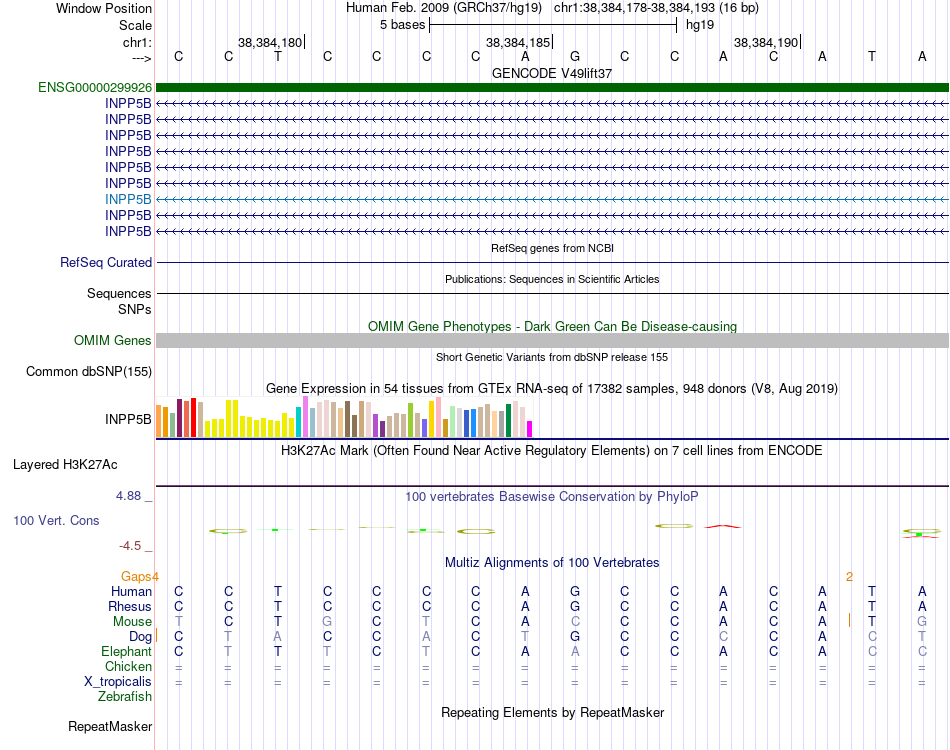Open the OMIM Gene Phenotypes track title
The image size is (950, 750).
(552, 327)
